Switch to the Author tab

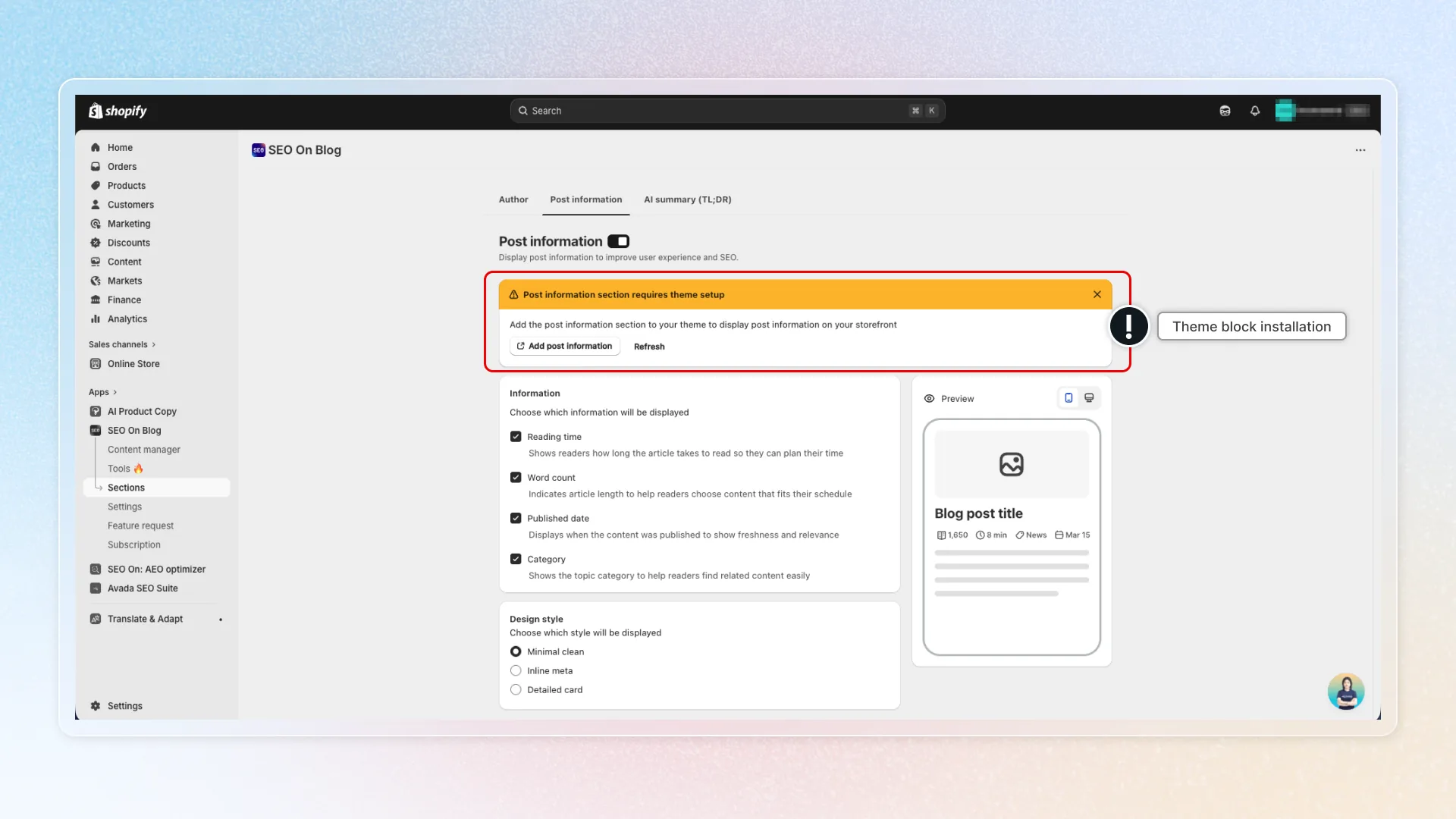tap(513, 200)
